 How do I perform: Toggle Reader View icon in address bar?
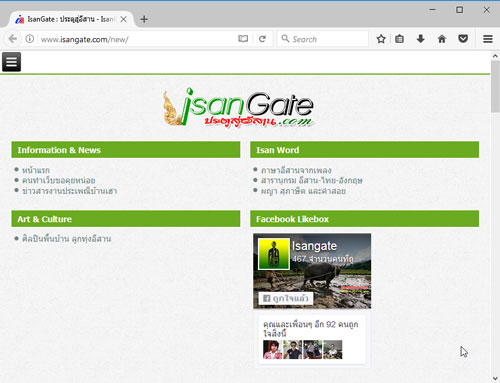[243, 39]
